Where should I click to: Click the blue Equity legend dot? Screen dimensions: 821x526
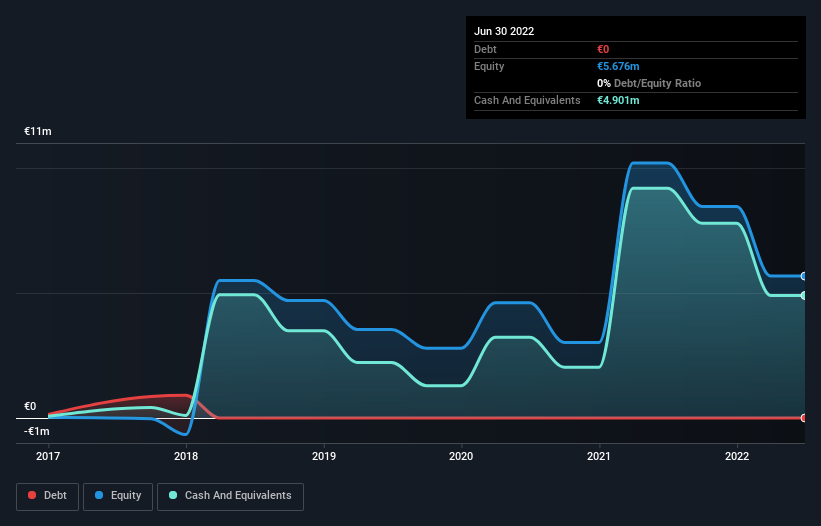coord(99,495)
